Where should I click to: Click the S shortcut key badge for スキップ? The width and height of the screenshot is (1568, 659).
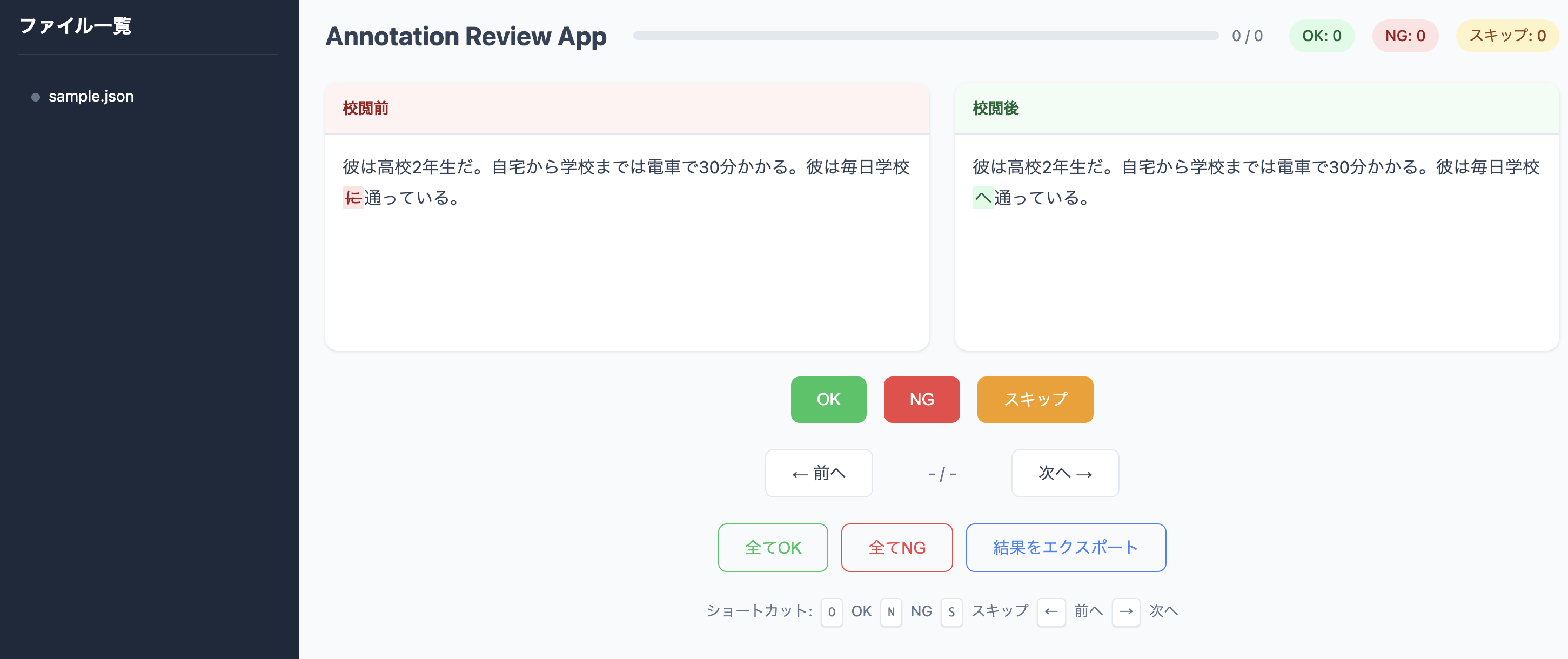(x=951, y=611)
